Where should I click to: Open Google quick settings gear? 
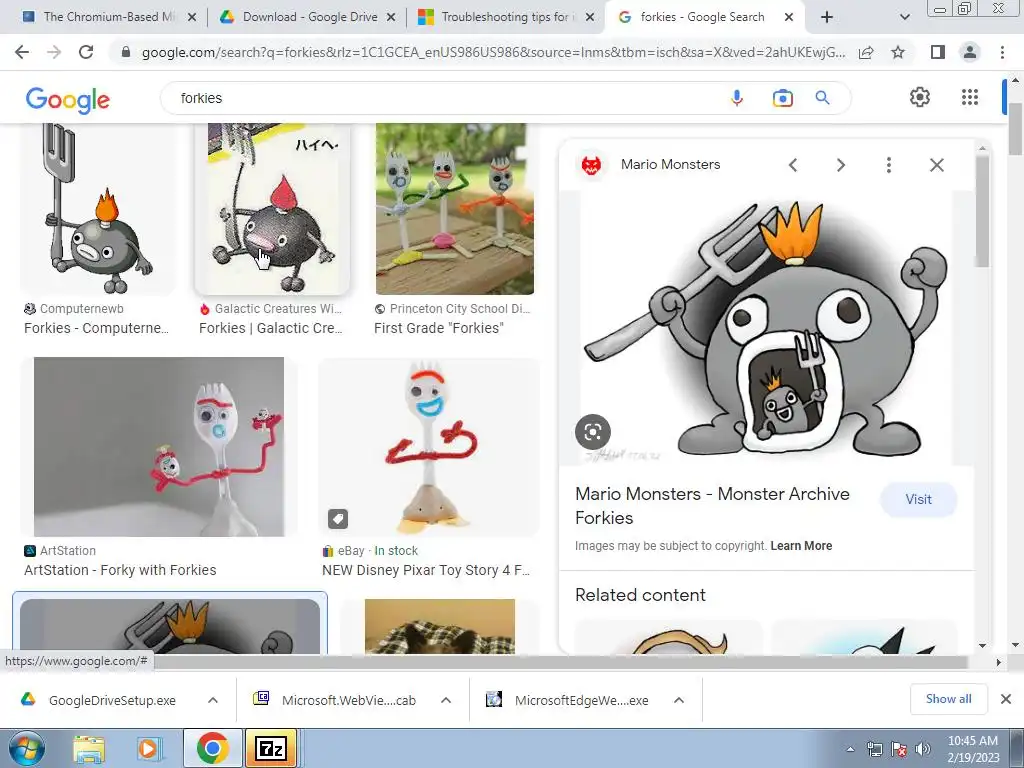click(x=920, y=97)
